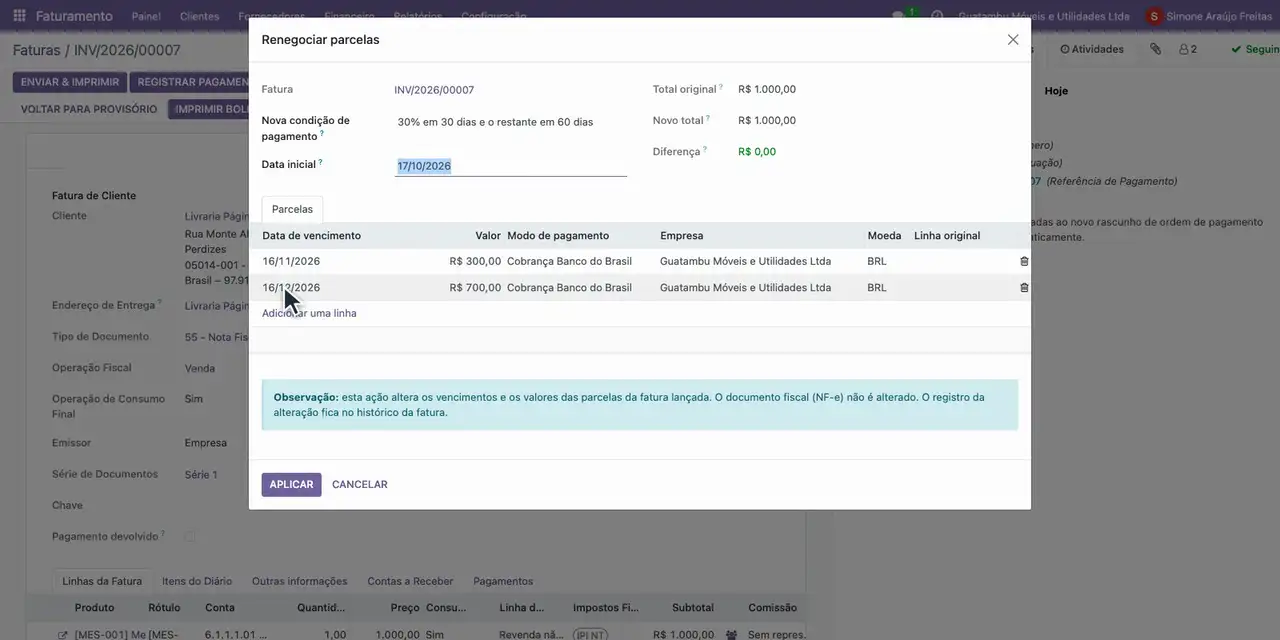Viewport: 1280px width, 640px height.
Task: Click Simone Araújo Freitas user avatar
Action: [1155, 16]
